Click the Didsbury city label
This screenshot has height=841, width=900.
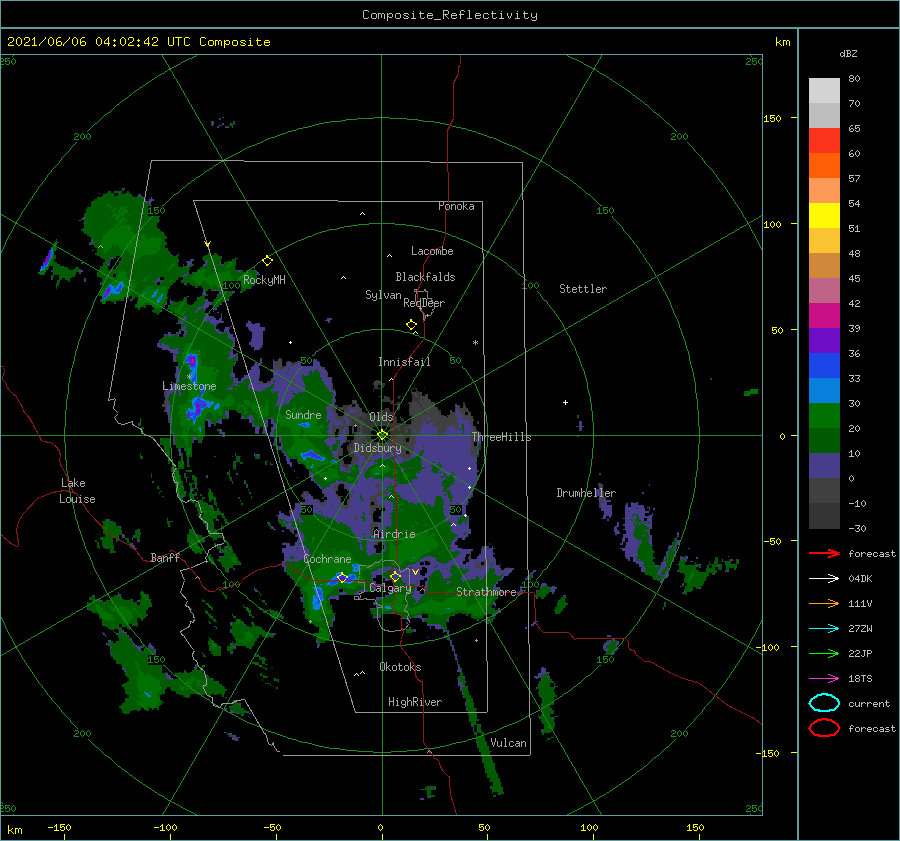[377, 448]
